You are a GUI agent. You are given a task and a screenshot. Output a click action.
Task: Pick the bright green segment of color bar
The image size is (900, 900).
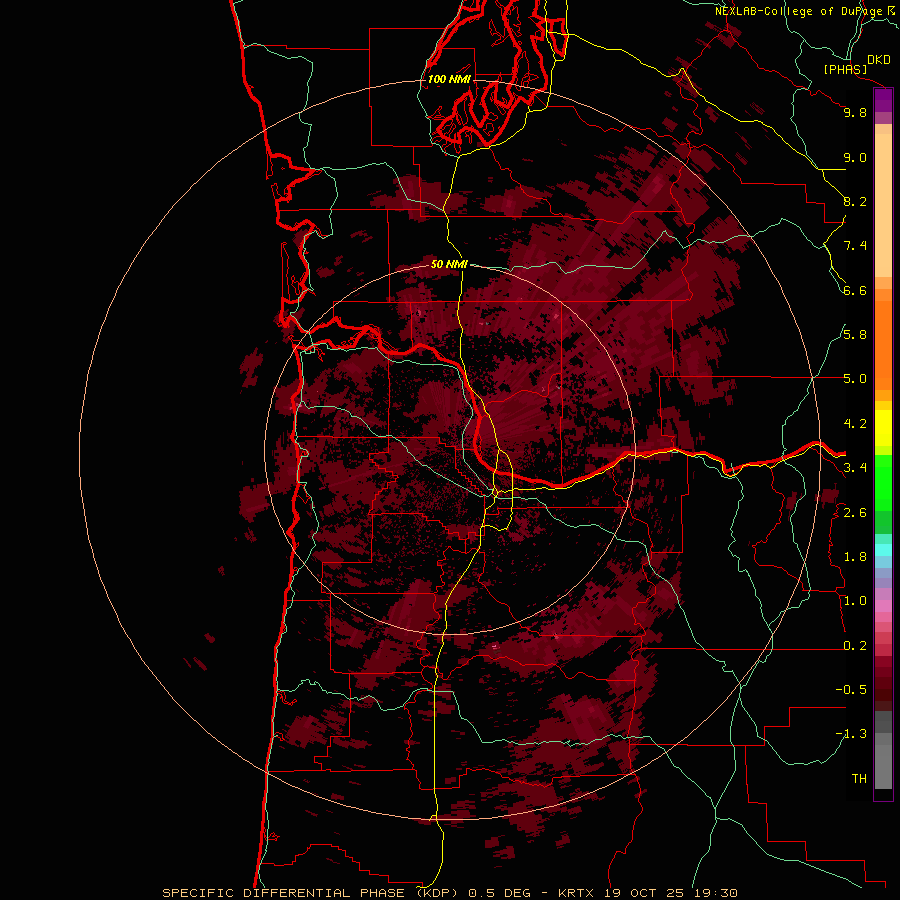pyautogui.click(x=883, y=483)
